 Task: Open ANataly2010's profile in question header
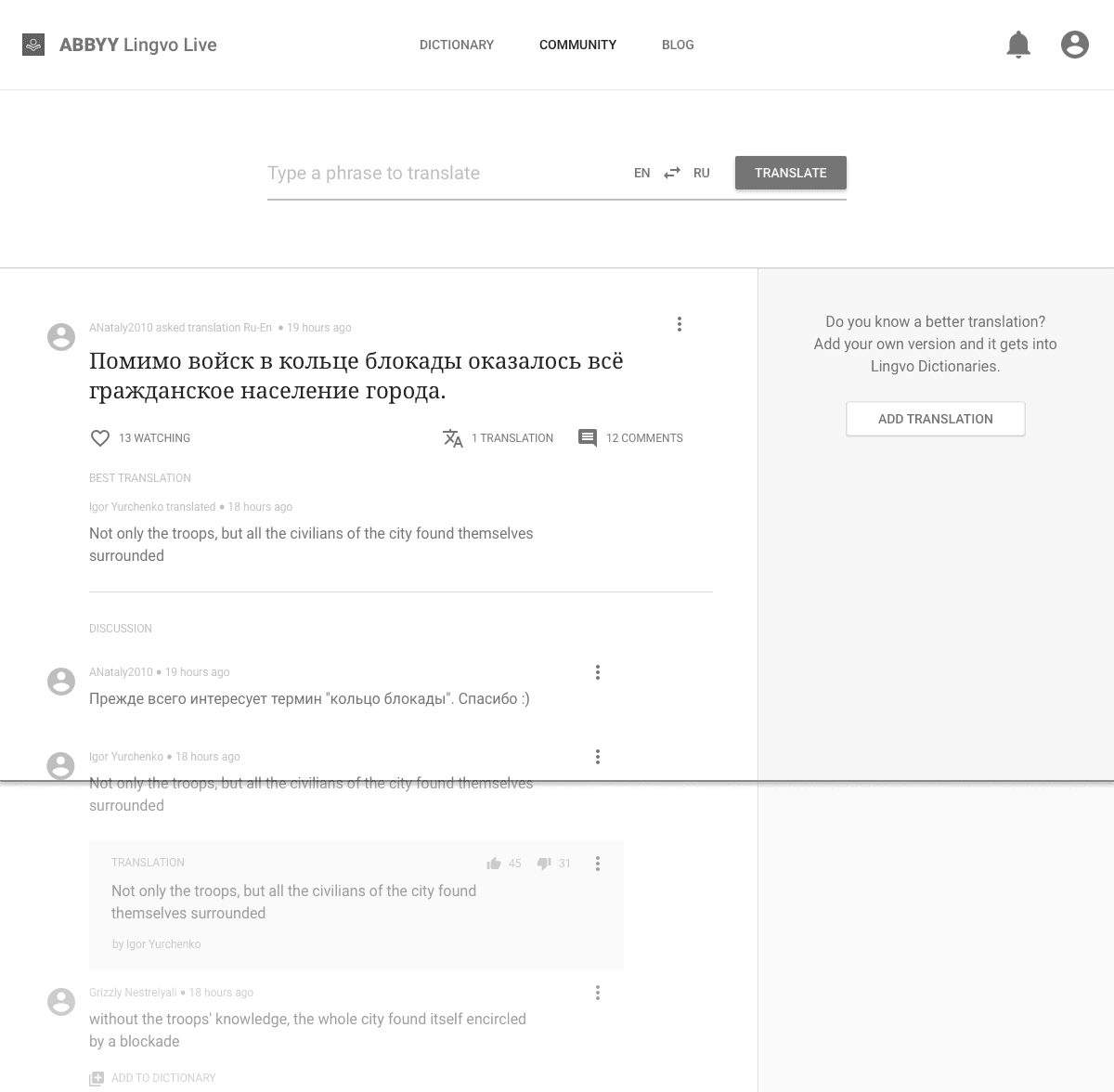(x=121, y=328)
